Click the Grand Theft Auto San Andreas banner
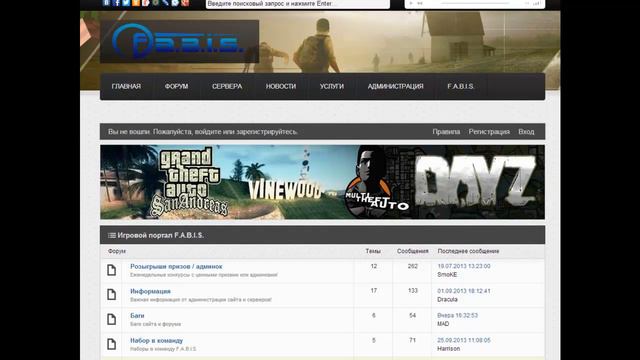Image resolution: width=640 pixels, height=360 pixels. pyautogui.click(x=190, y=182)
